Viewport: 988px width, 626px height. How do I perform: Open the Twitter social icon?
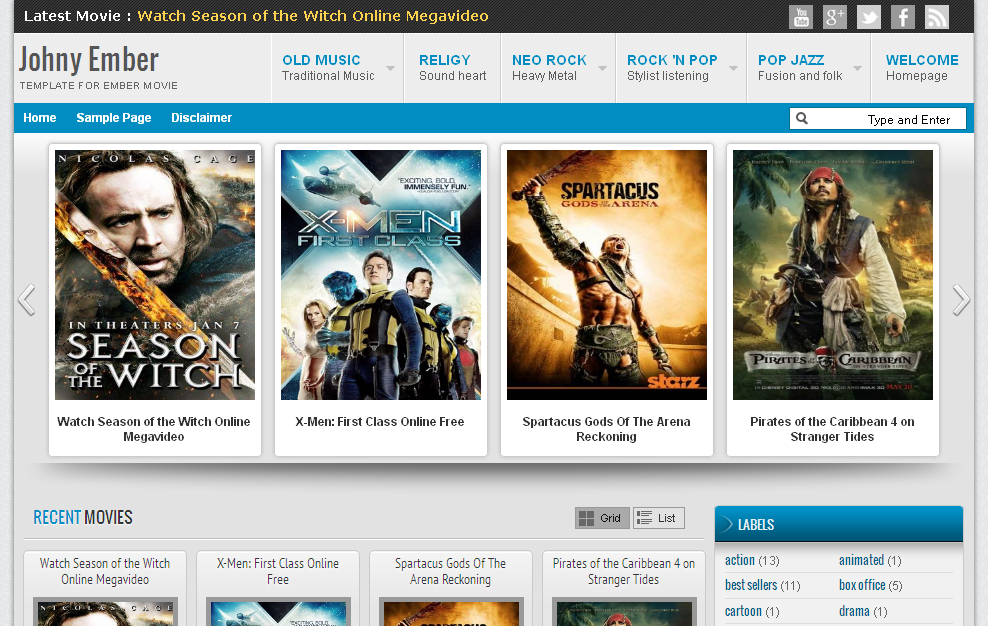(x=869, y=17)
